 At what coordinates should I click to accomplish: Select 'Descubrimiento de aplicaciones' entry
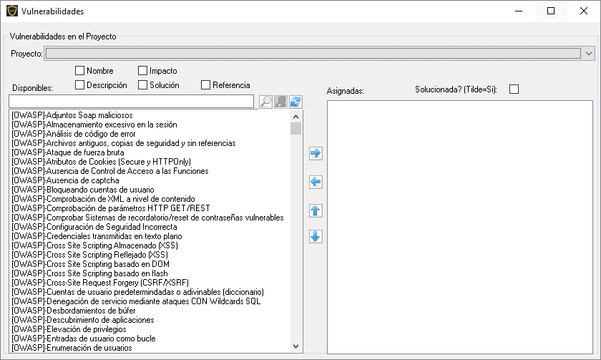pyautogui.click(x=83, y=320)
